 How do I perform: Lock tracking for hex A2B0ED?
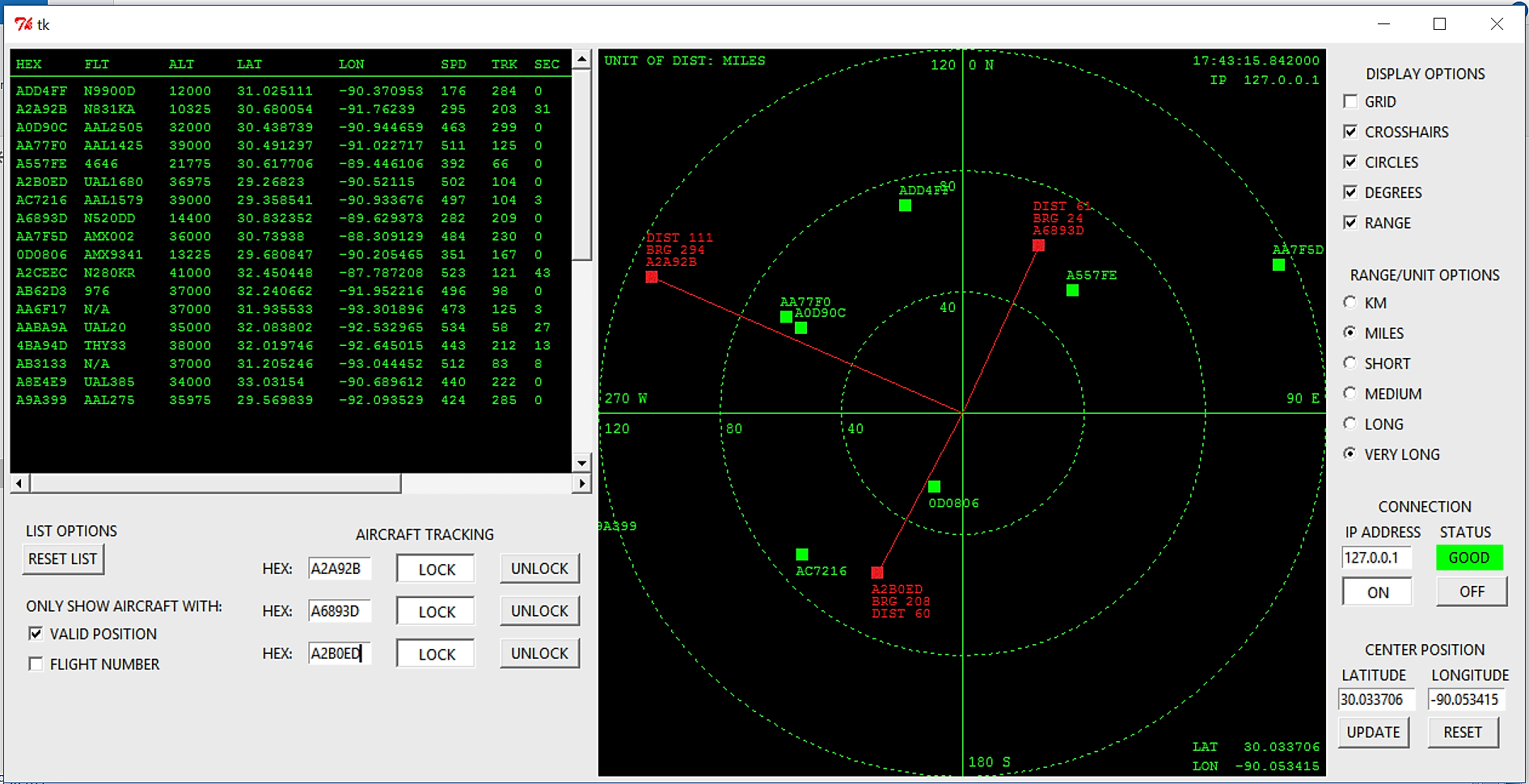436,654
